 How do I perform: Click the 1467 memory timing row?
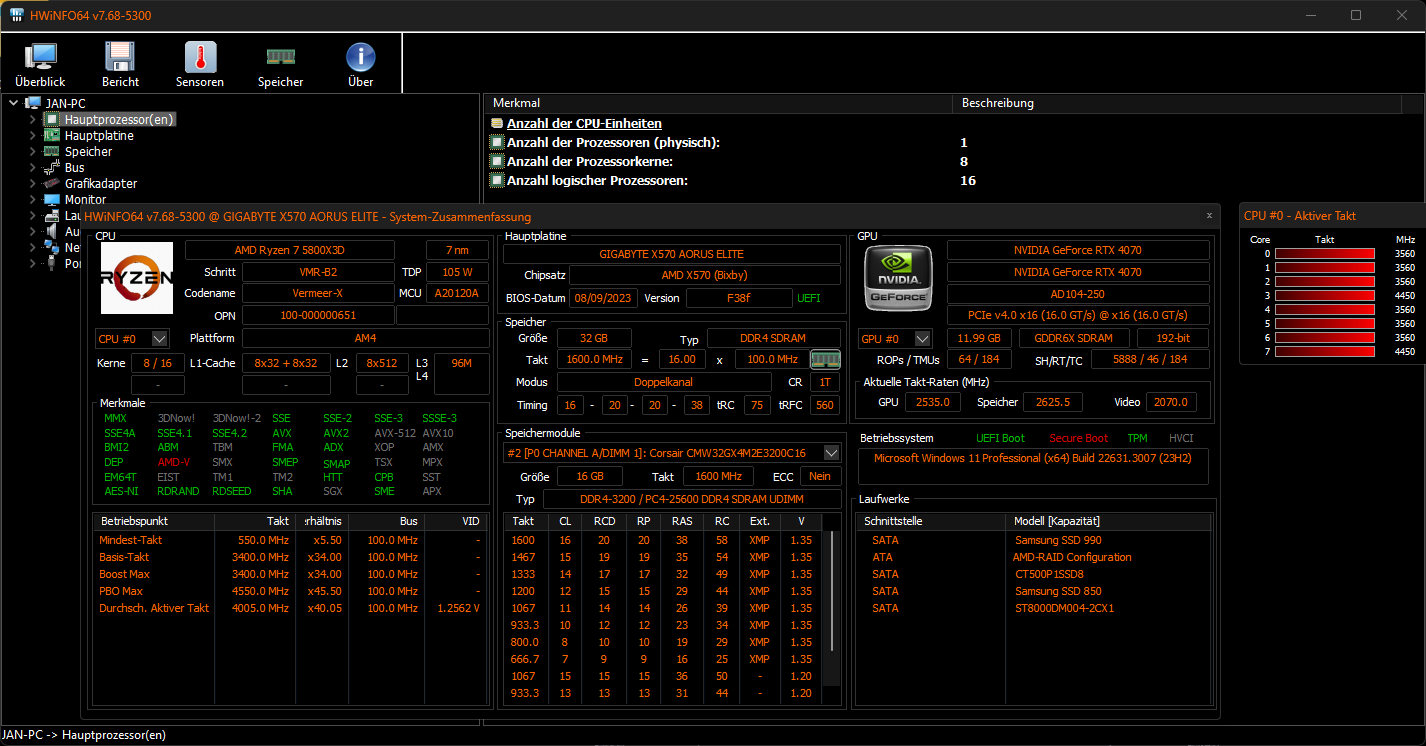tap(664, 557)
